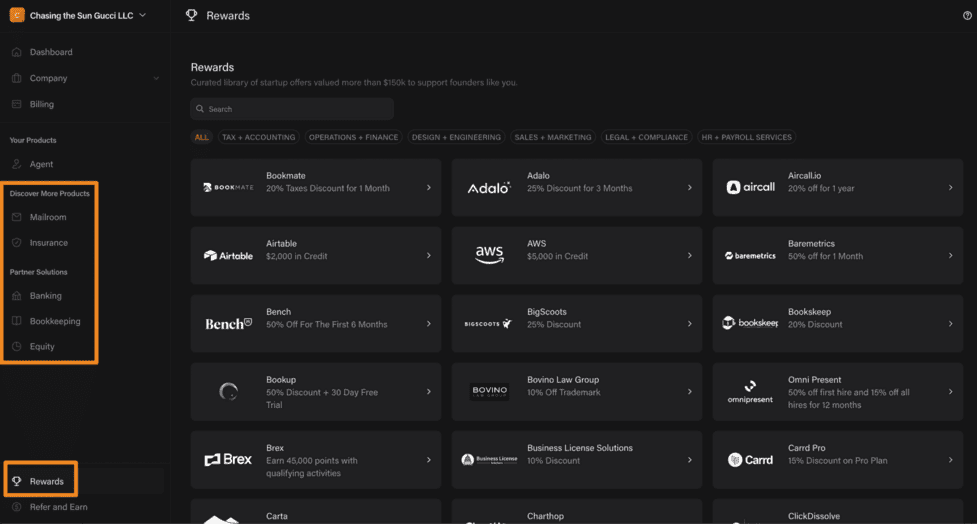The width and height of the screenshot is (977, 524).
Task: Open the AWS $5,000 credit offer arrow
Action: click(x=689, y=256)
